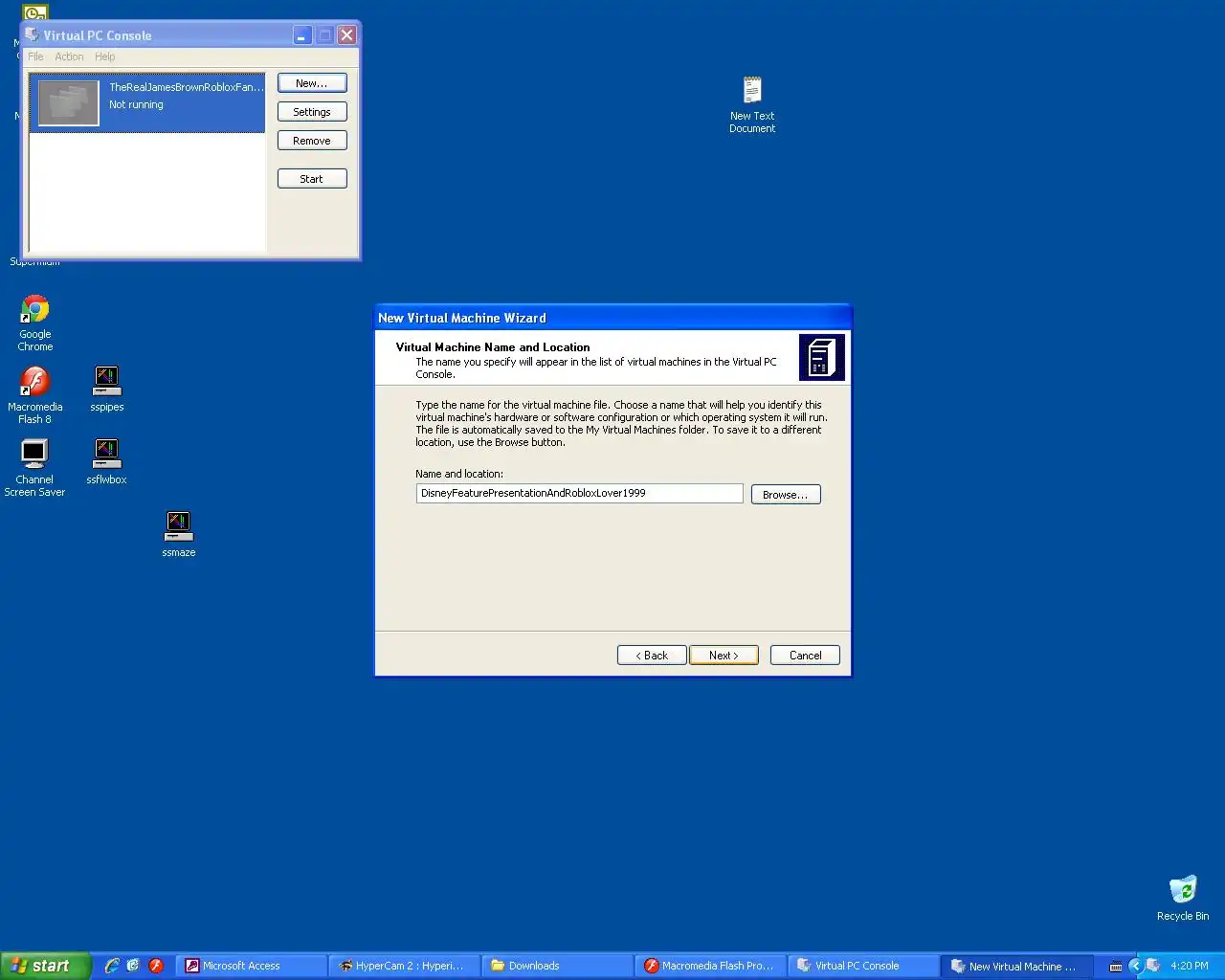Cancel the New Virtual Machine Wizard
The image size is (1225, 980).
pyautogui.click(x=805, y=656)
